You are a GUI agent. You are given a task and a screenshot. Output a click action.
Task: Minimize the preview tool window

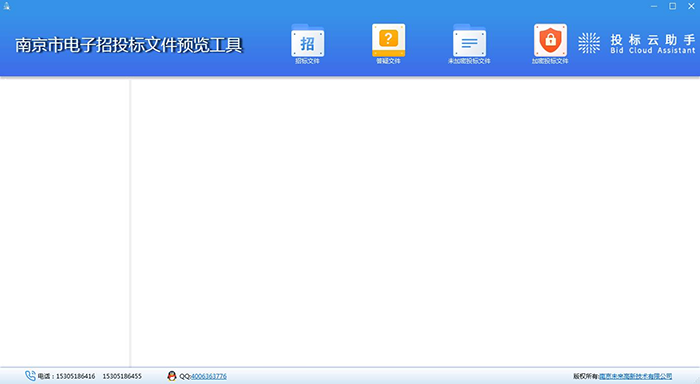click(654, 6)
